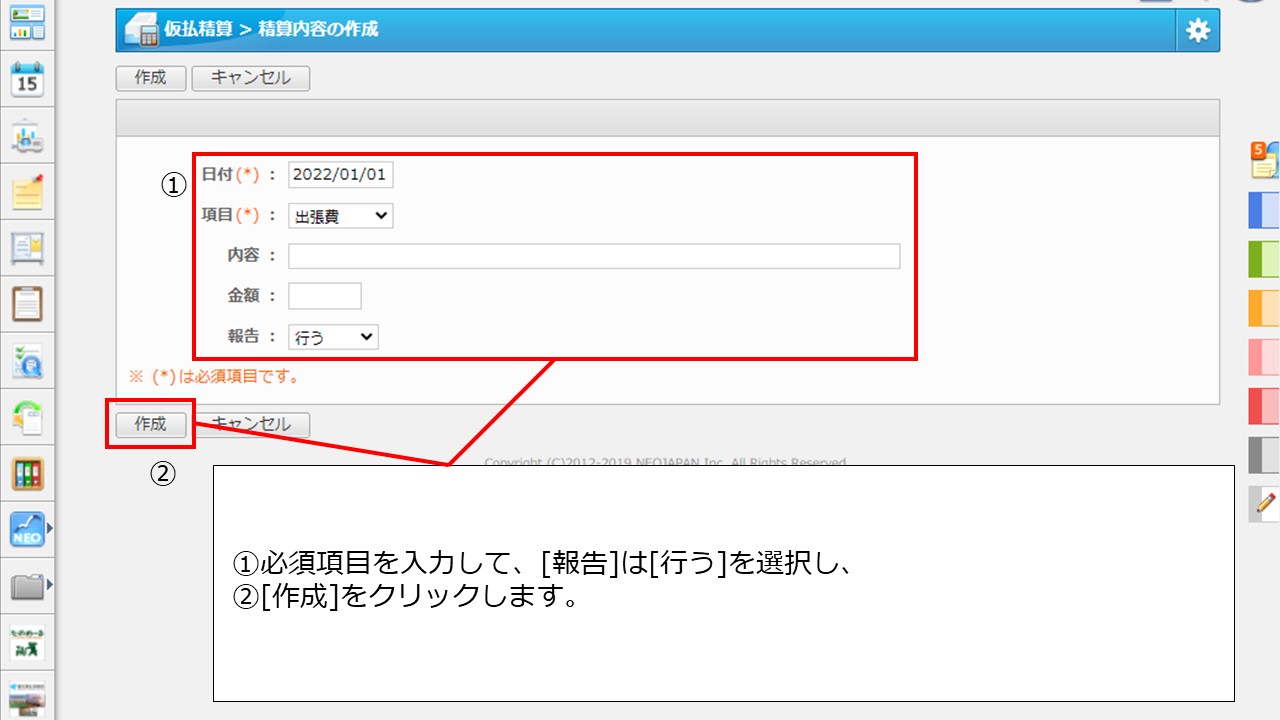1280x720 pixels.
Task: Select the blue sticky note color
Action: pos(1264,210)
